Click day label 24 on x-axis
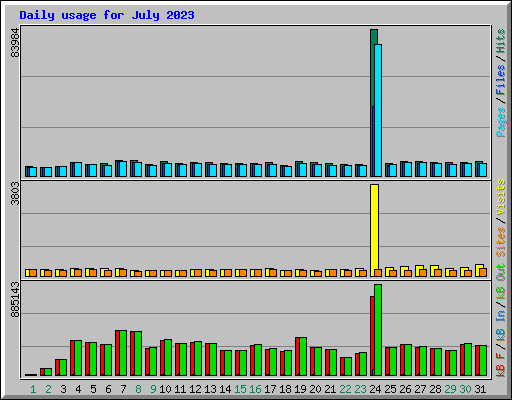Screen dimensions: 512x400 (x=375, y=389)
